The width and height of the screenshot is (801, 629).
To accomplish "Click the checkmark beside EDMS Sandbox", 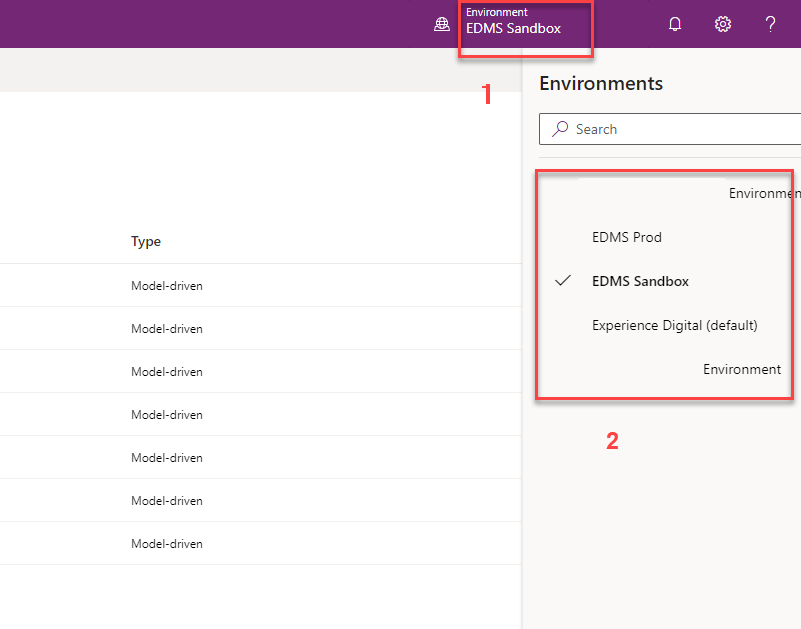I will click(x=562, y=281).
